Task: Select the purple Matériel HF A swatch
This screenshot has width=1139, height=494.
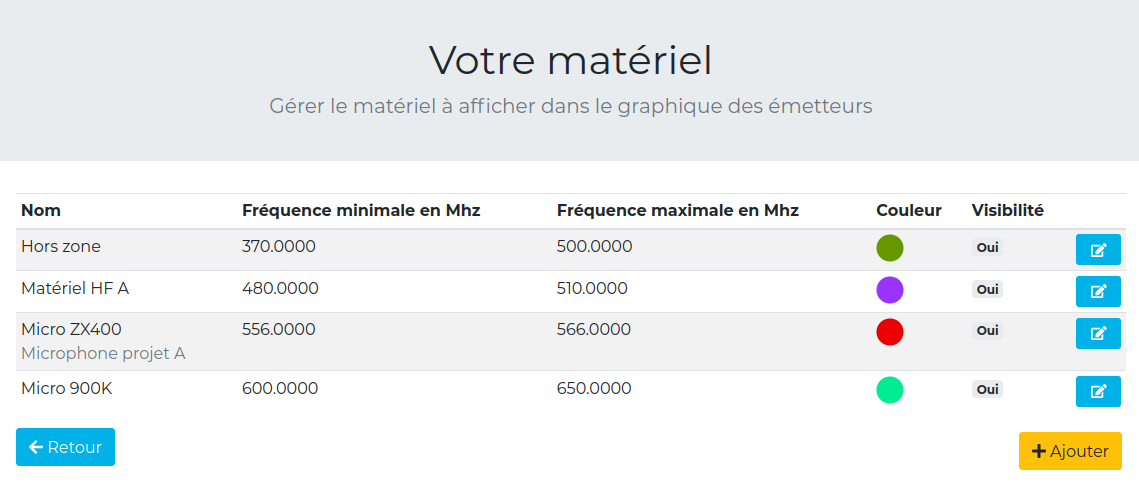Action: tap(890, 290)
